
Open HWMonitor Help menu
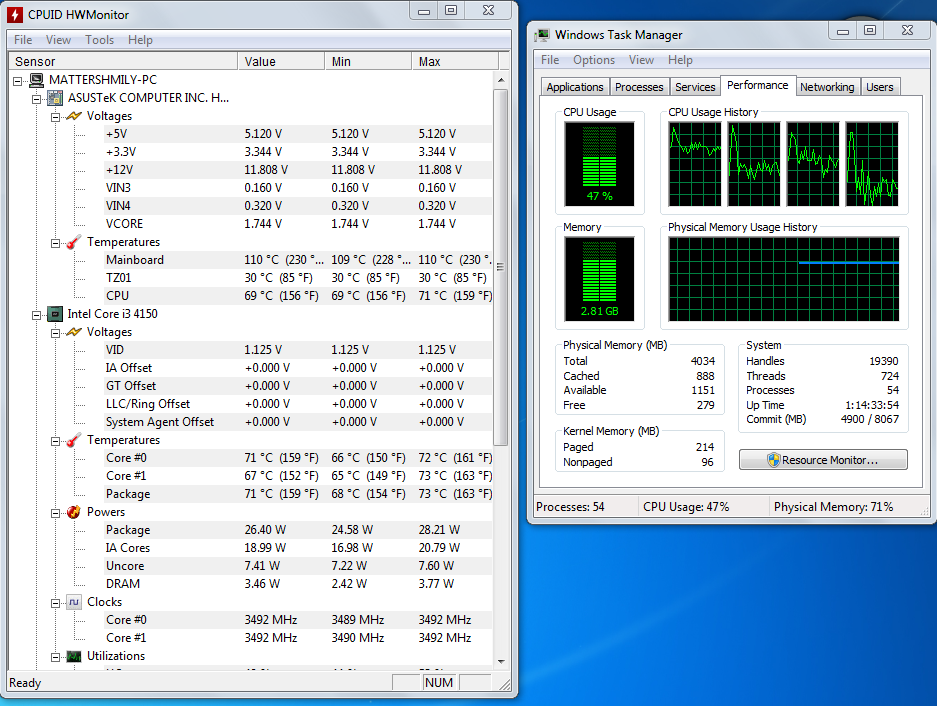coord(140,39)
